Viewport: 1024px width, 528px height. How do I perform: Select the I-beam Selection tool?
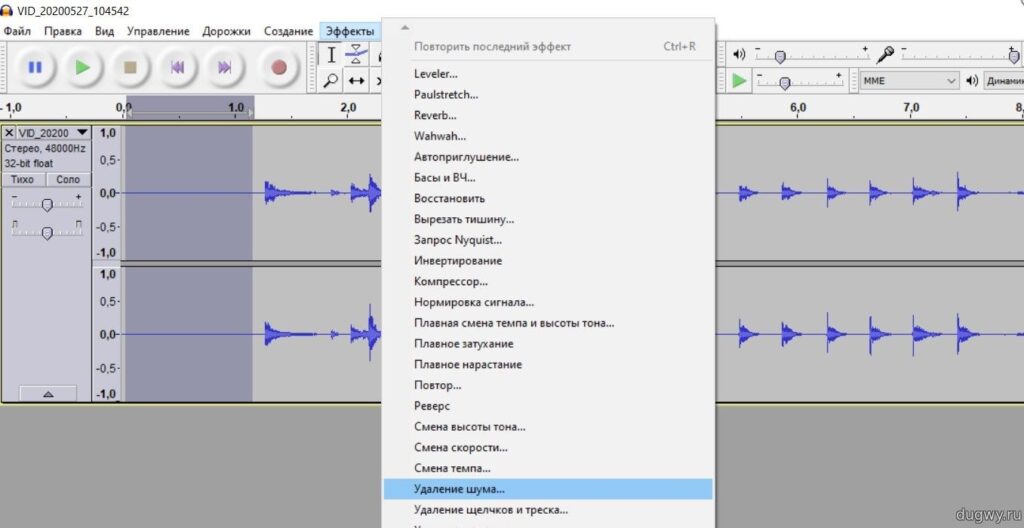tap(331, 55)
